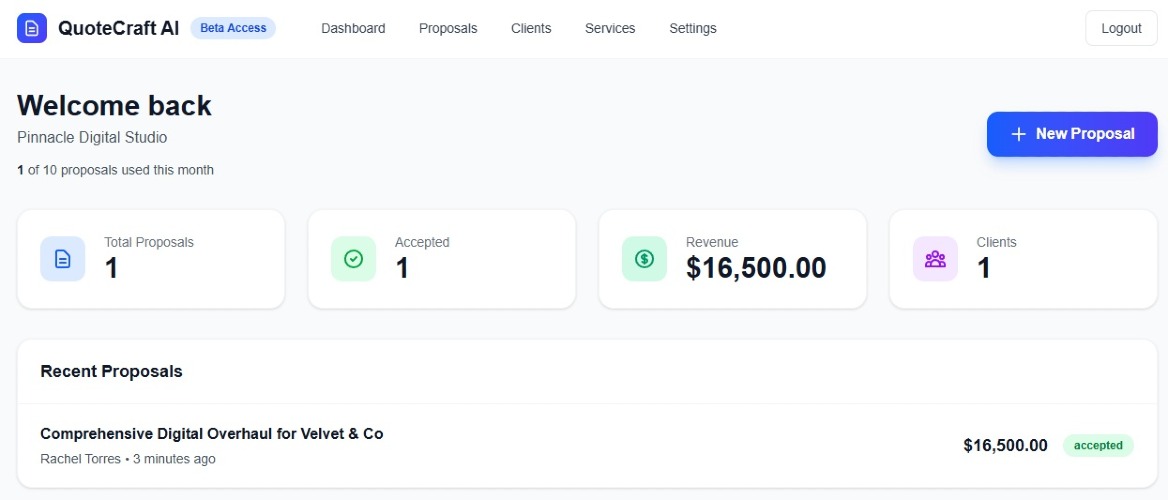Image resolution: width=1168 pixels, height=500 pixels.
Task: Click the Clients people icon
Action: [x=935, y=259]
